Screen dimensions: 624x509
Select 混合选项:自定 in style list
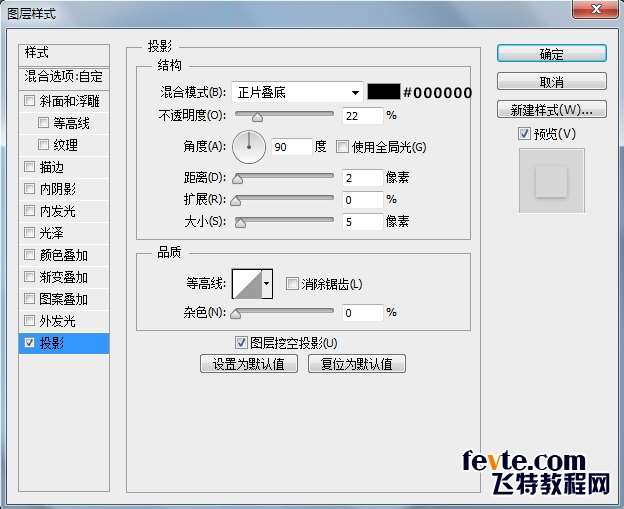64,76
